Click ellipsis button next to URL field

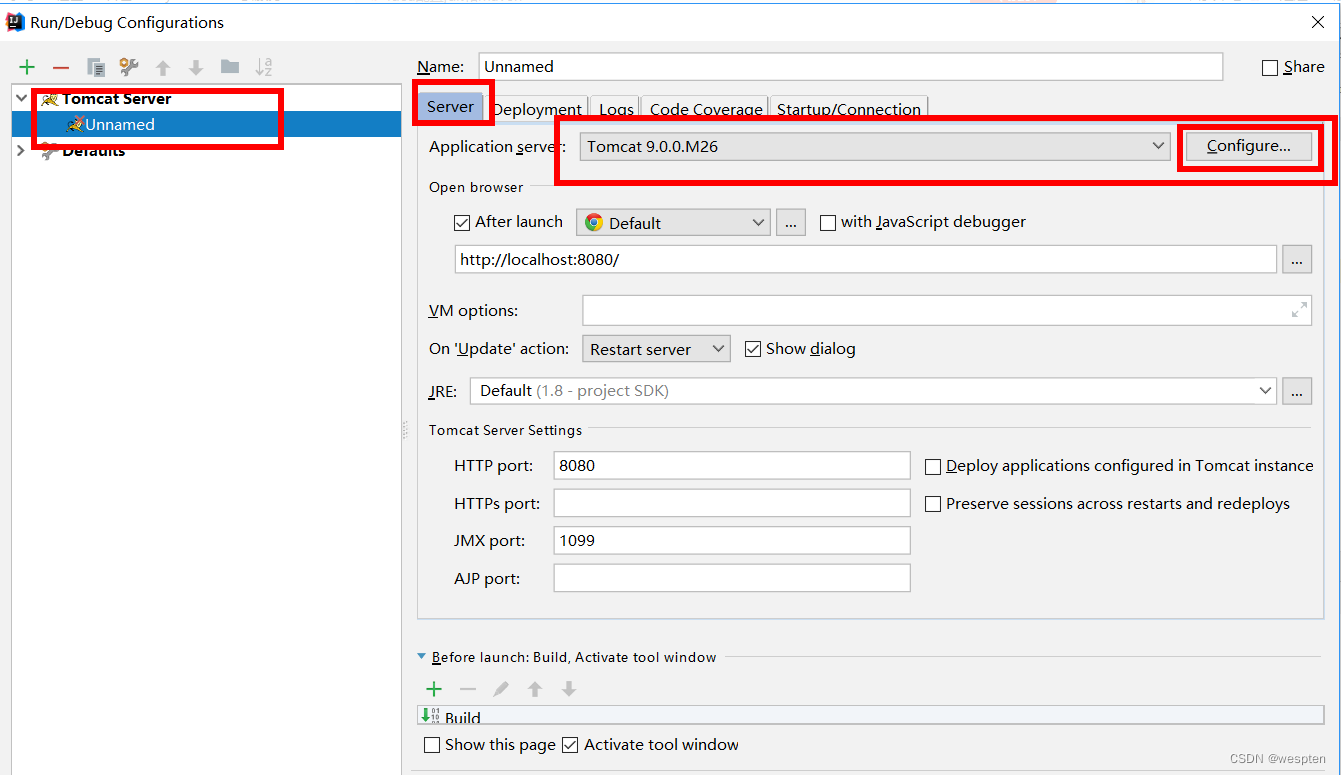(1297, 259)
